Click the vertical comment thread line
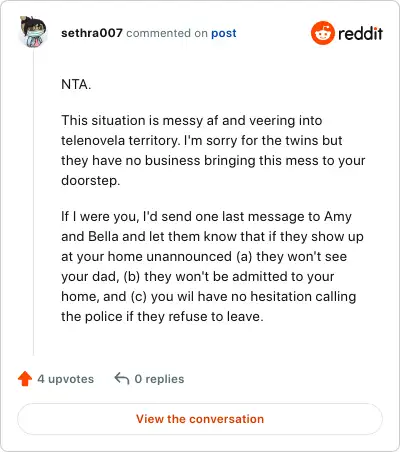The width and height of the screenshot is (400, 452). coord(33,203)
